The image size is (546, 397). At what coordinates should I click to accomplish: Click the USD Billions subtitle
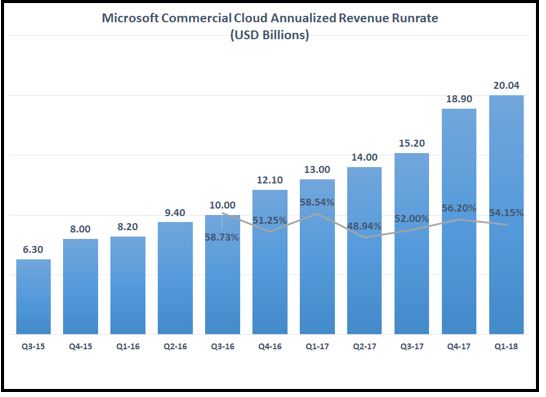(270, 35)
